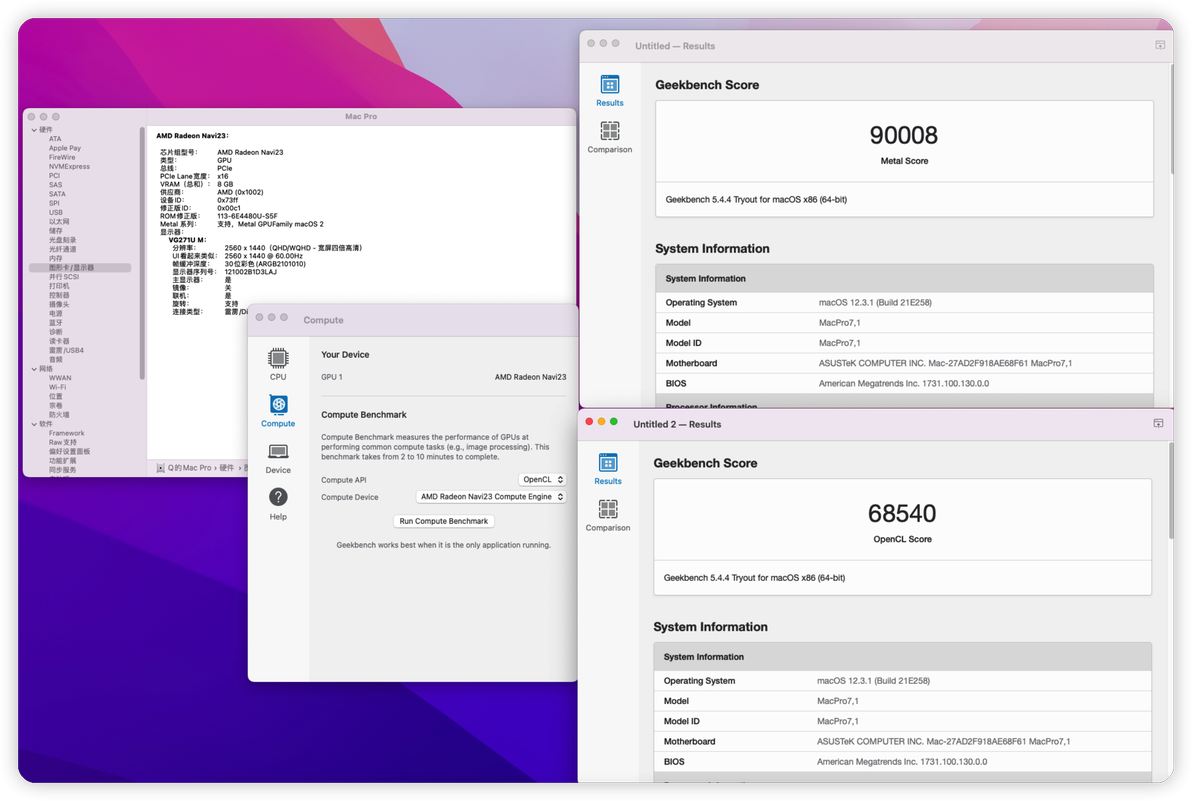Select PCI in the sidebar

[55, 176]
